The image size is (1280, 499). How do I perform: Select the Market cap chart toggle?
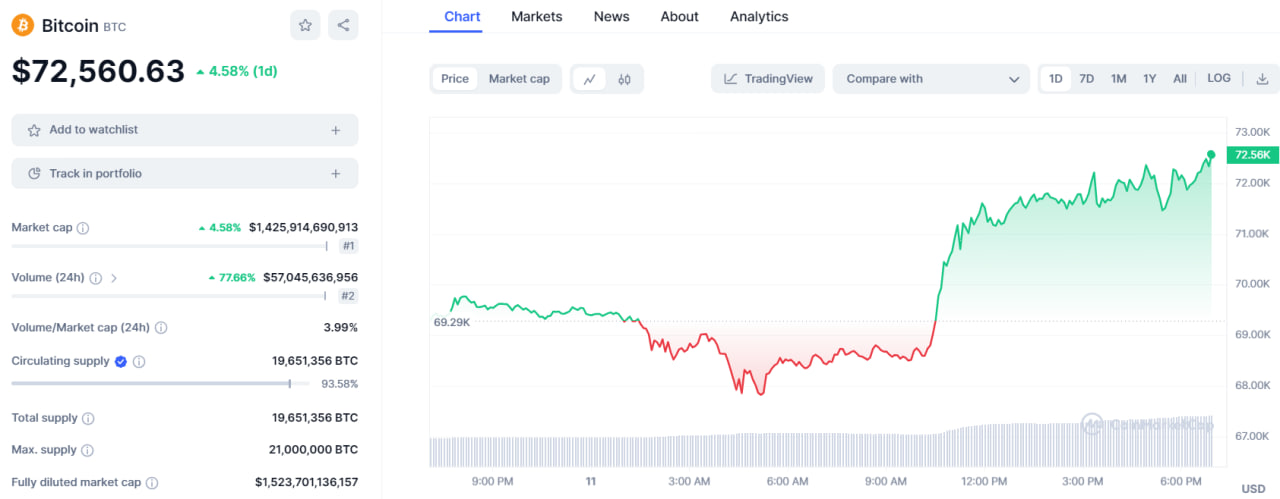(519, 79)
